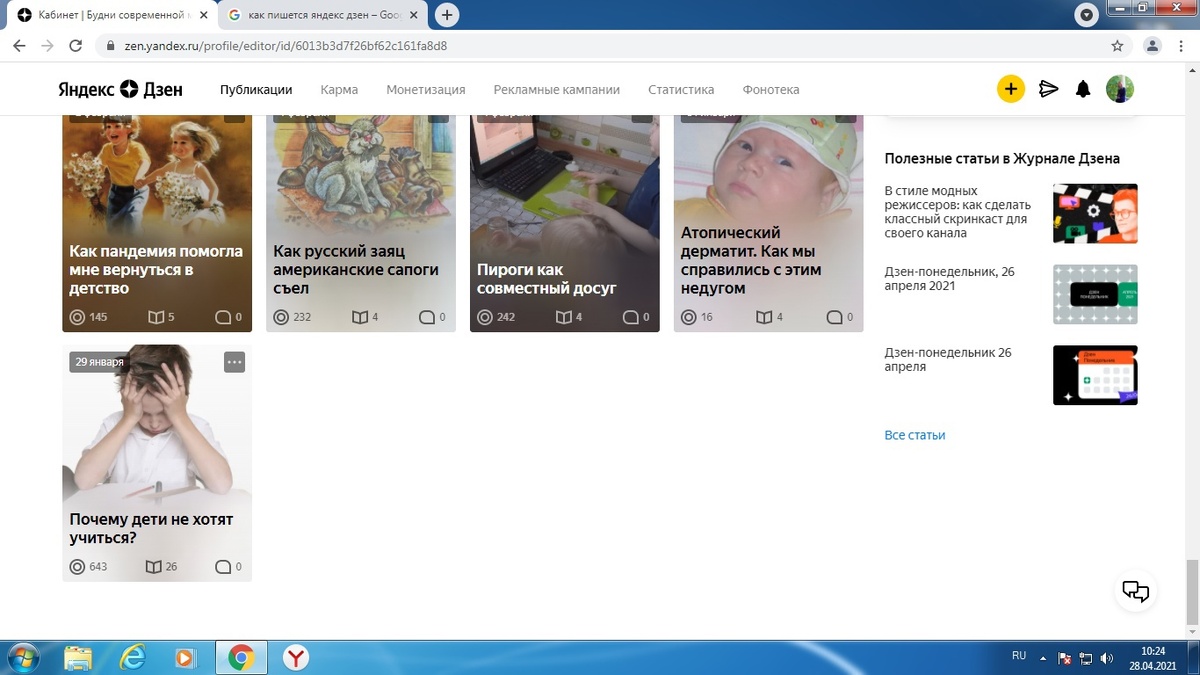Open the Публикации tab
This screenshot has height=675, width=1200.
pos(256,89)
